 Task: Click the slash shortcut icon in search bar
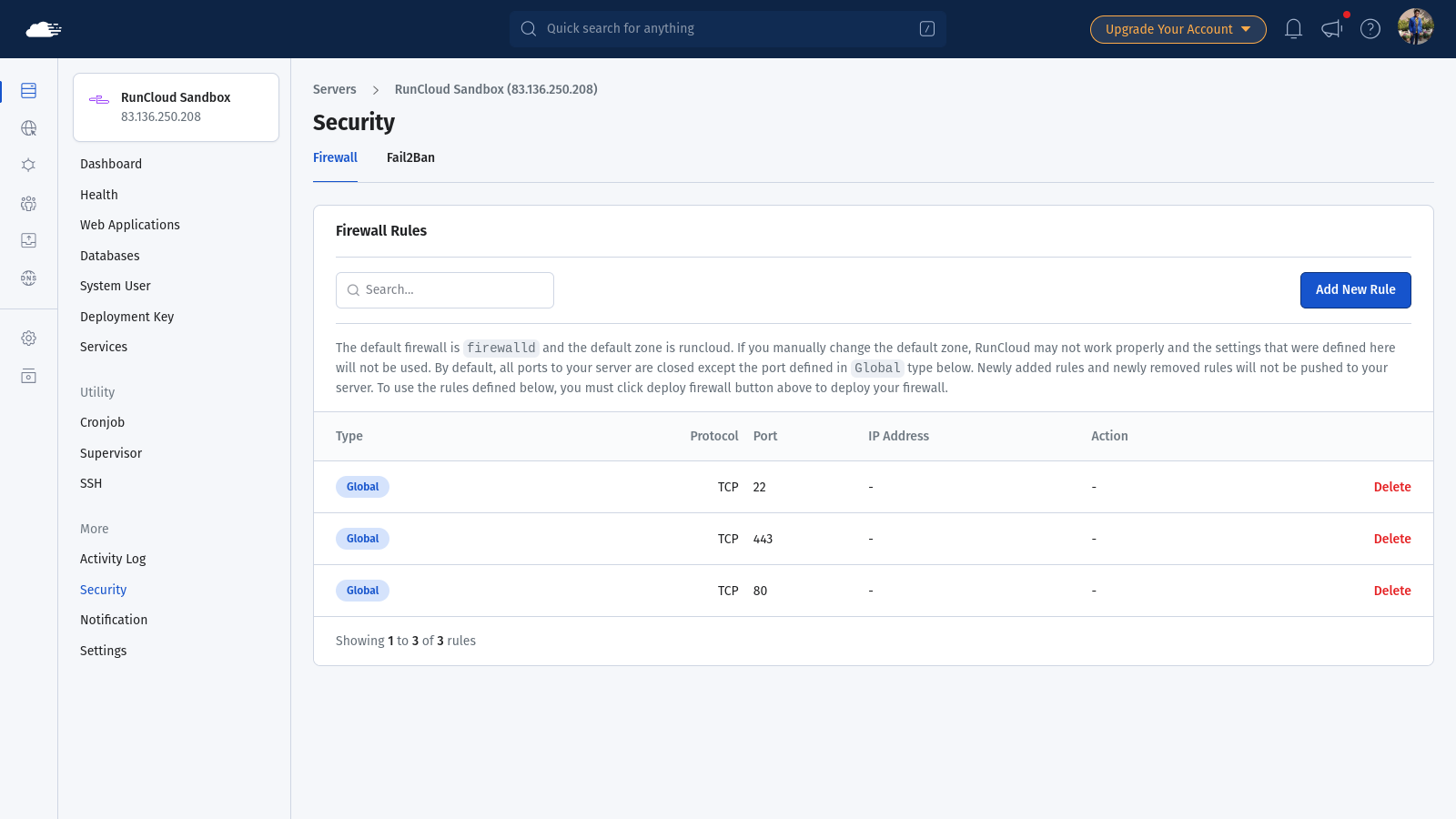pyautogui.click(x=927, y=29)
